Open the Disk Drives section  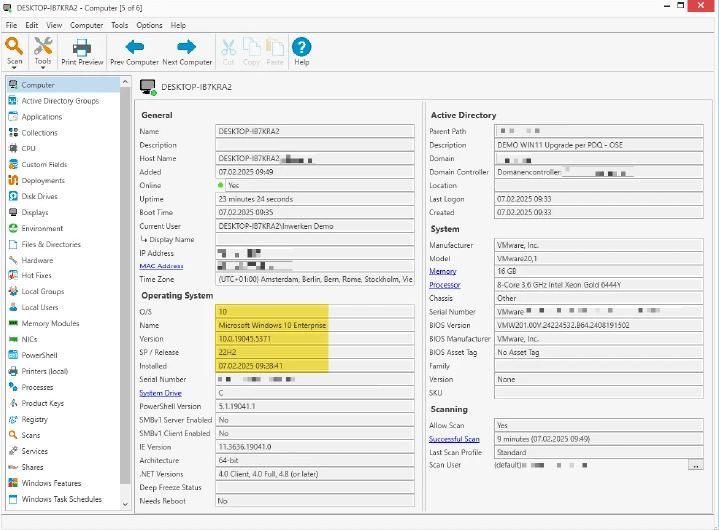(40, 197)
